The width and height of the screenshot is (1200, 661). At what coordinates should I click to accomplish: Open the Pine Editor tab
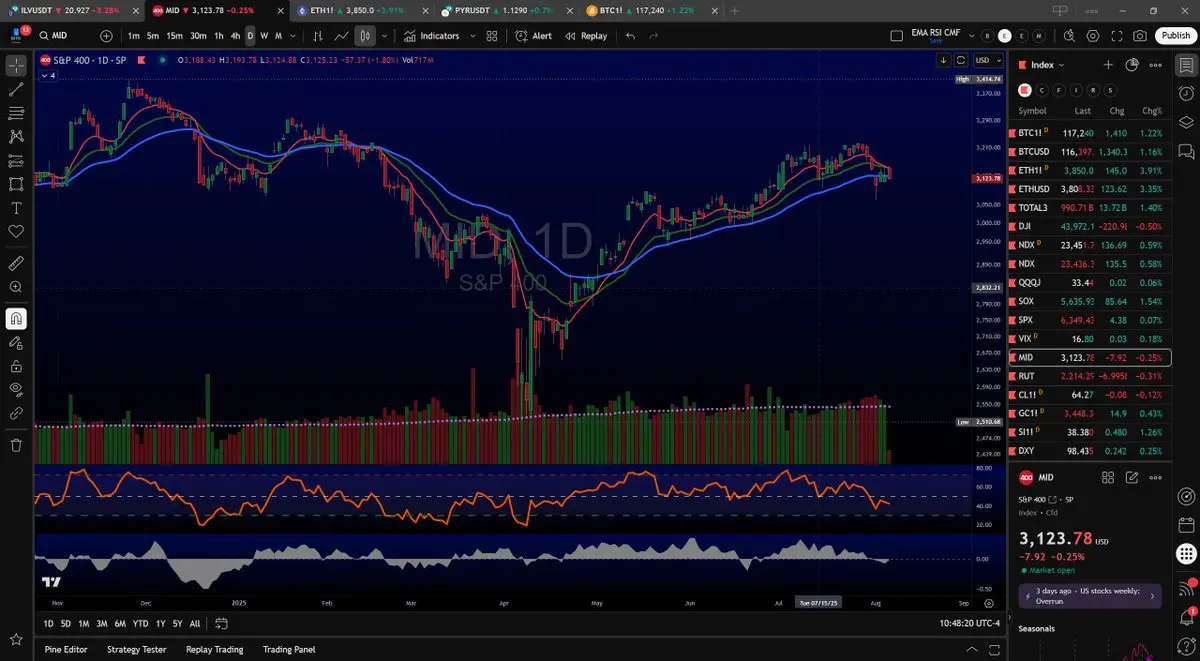66,649
